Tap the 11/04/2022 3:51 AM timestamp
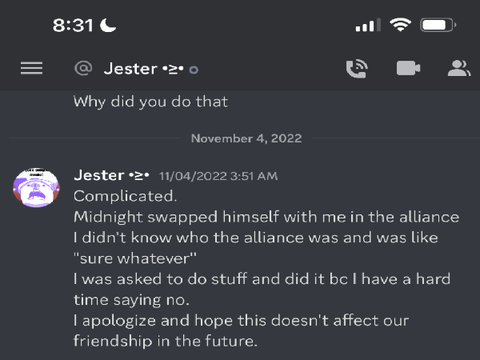This screenshot has width=480, height=360. coord(218,176)
